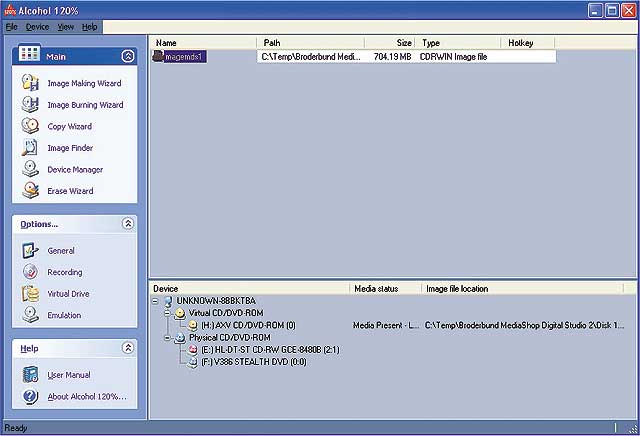This screenshot has height=436, width=640.
Task: Launch the Image Burning Wizard link
Action: click(x=85, y=105)
